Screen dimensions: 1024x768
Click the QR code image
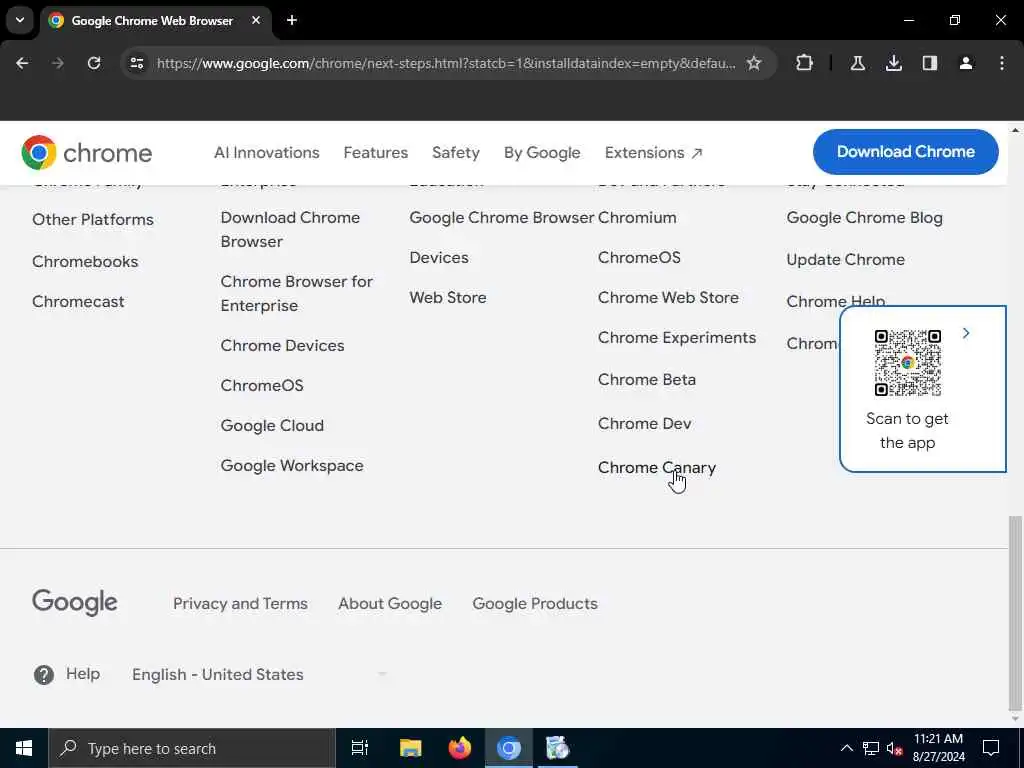pyautogui.click(x=907, y=362)
